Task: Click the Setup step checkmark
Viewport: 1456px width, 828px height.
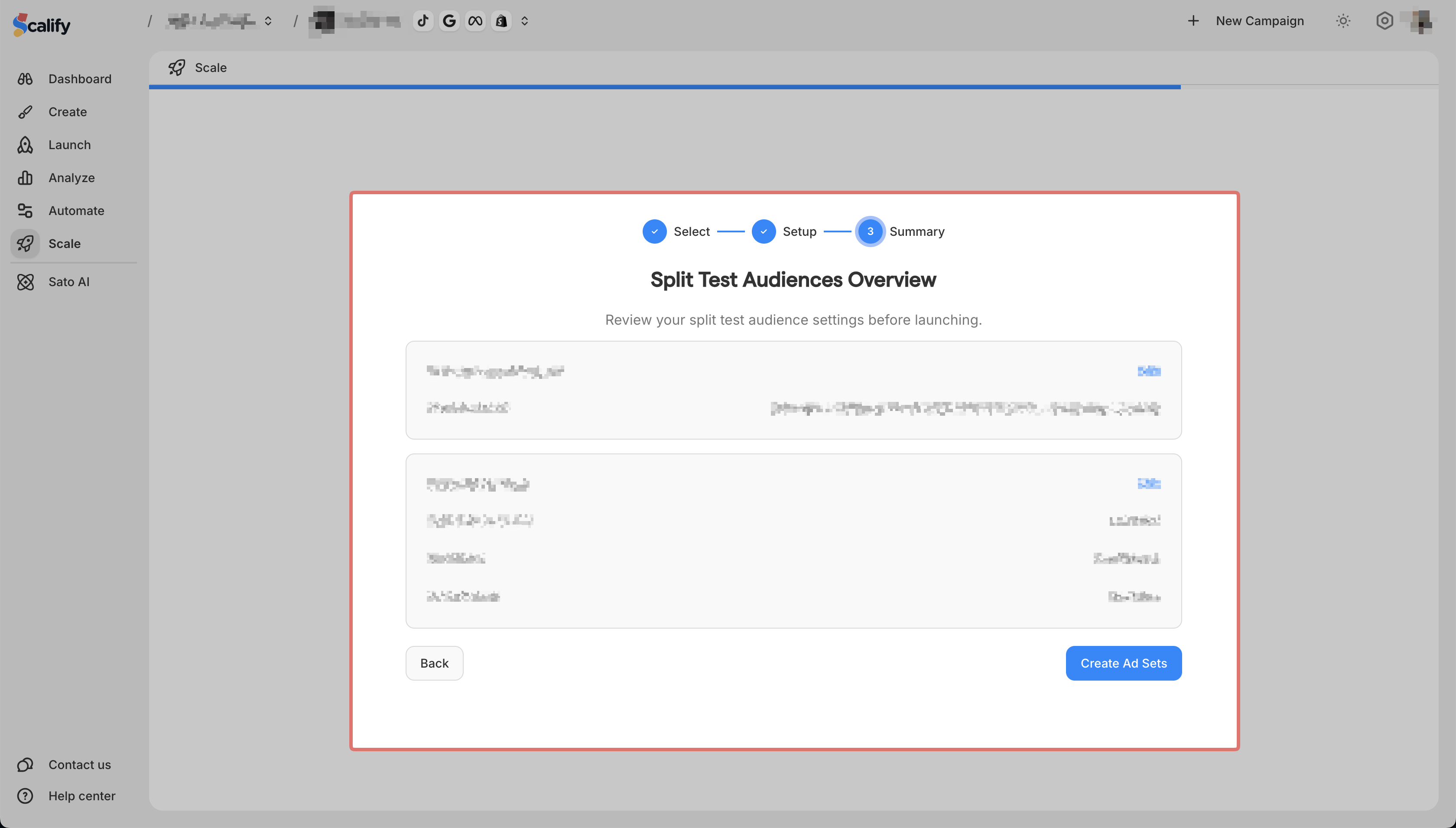Action: (x=763, y=231)
